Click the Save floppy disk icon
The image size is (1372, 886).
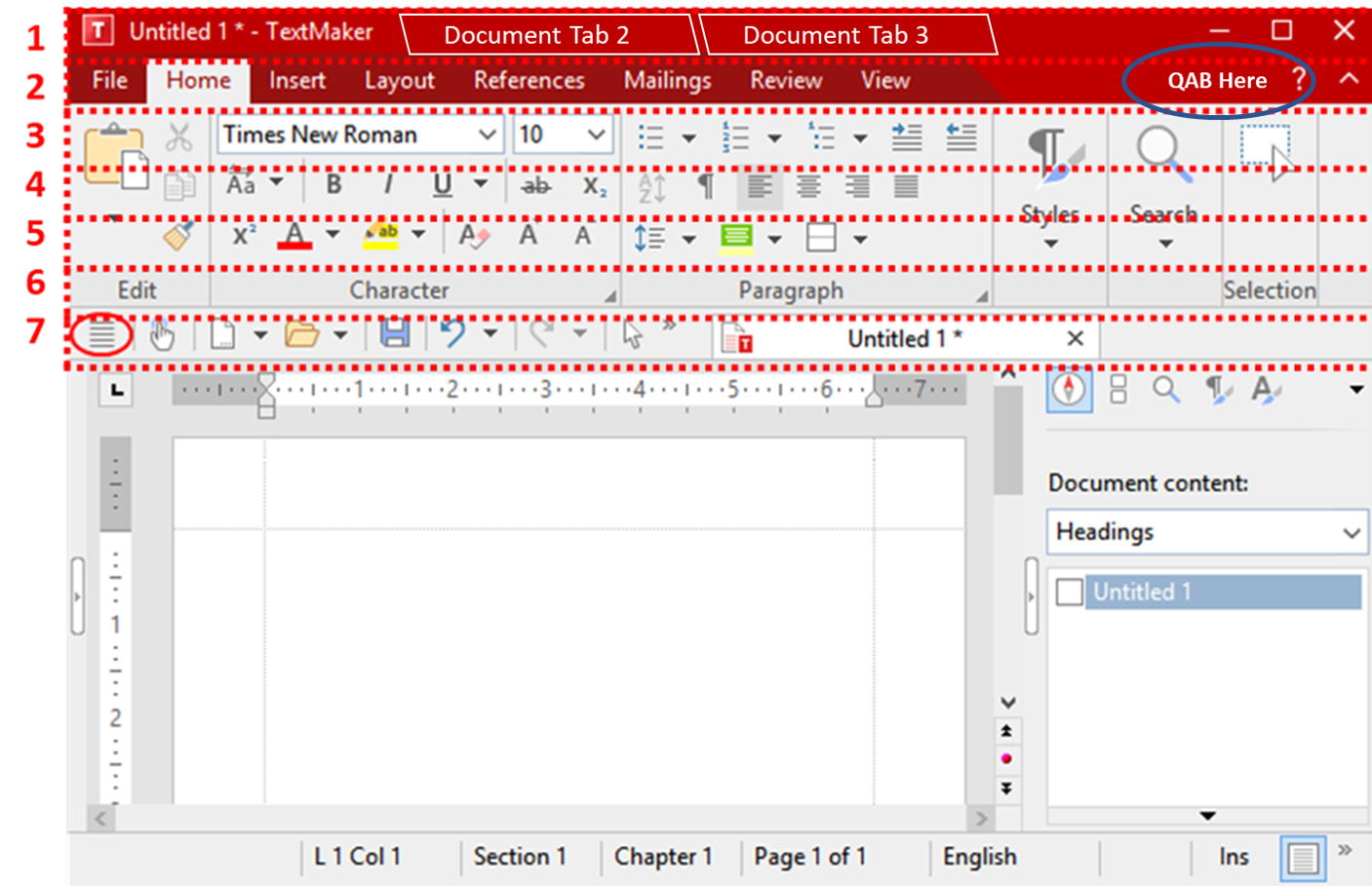pos(395,334)
